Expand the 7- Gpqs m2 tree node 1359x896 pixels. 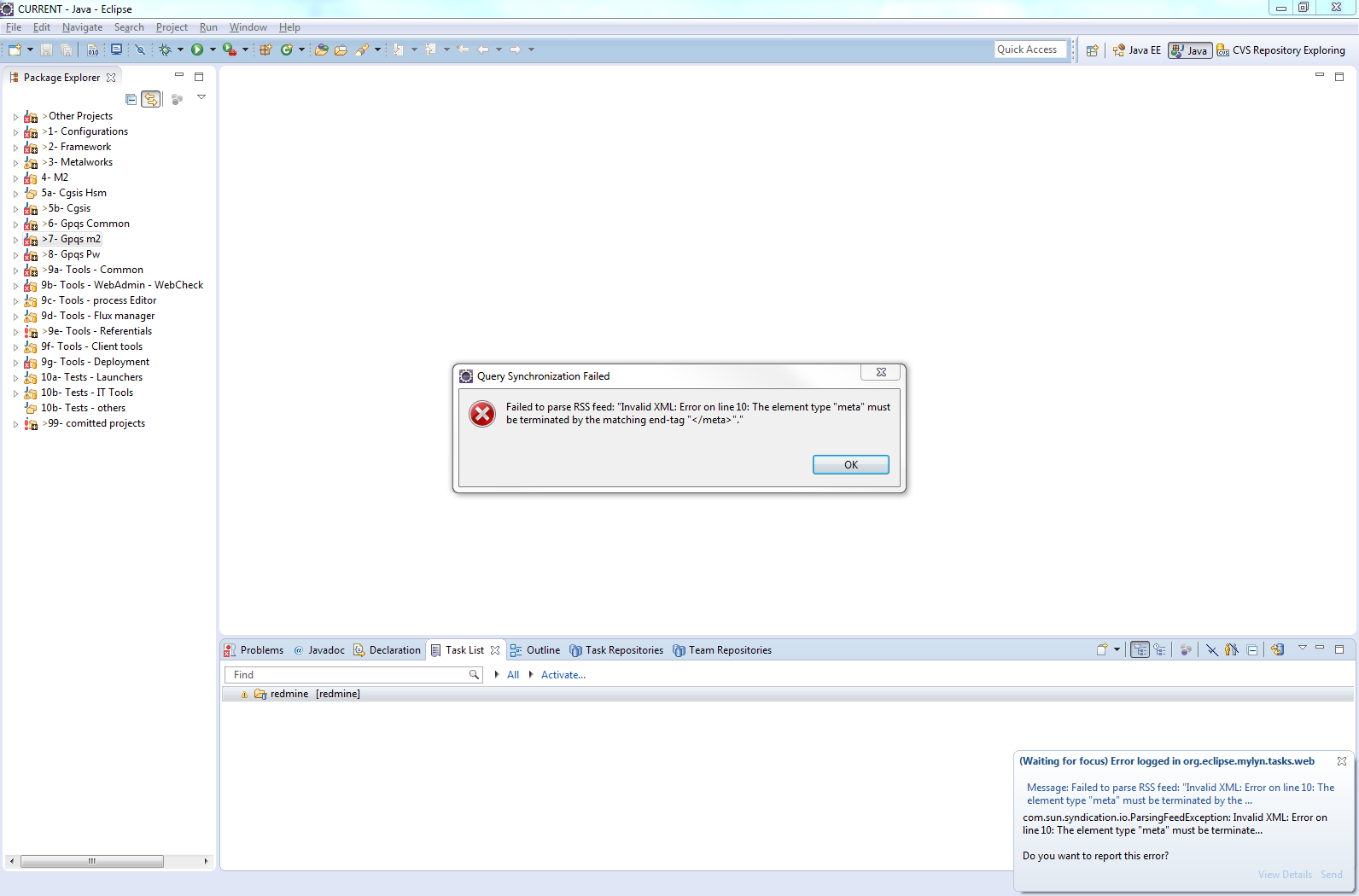[15, 240]
